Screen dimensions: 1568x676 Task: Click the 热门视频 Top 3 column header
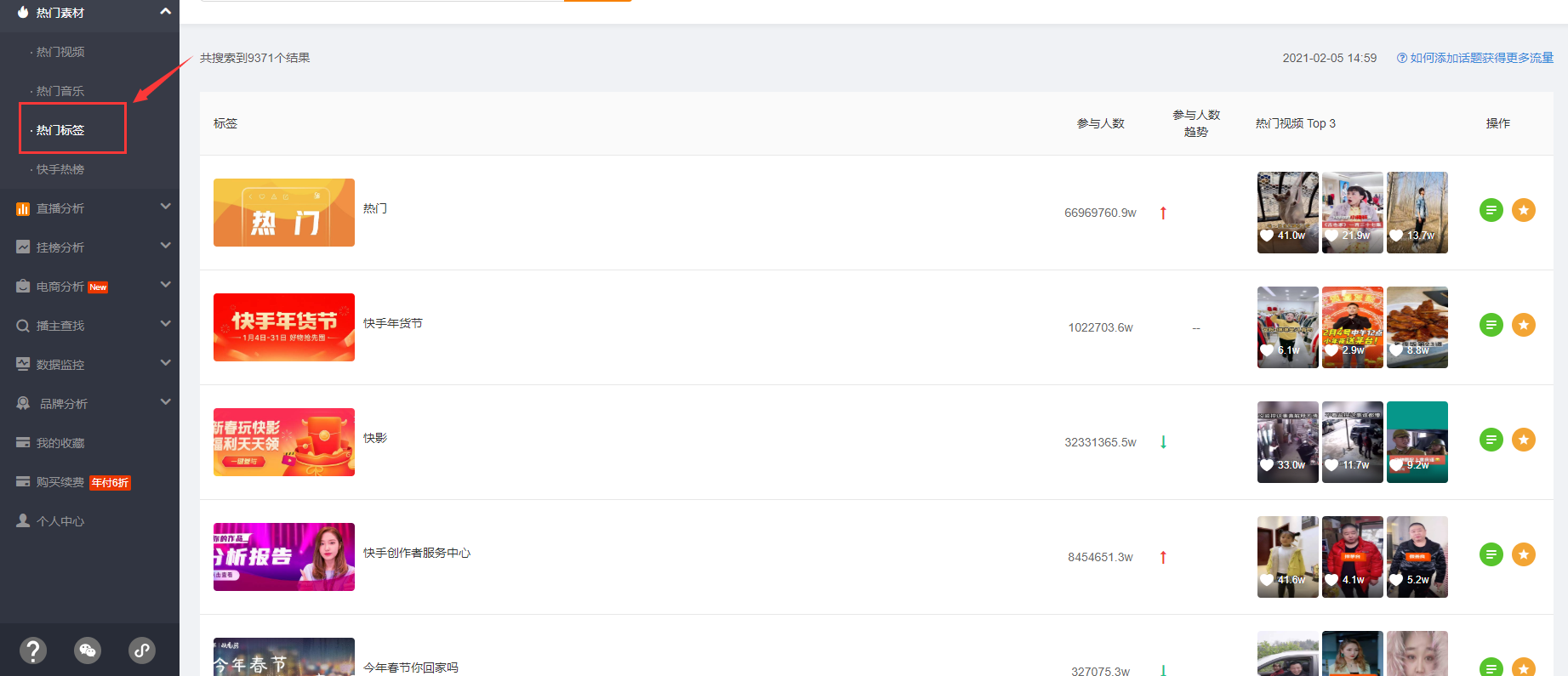click(1296, 123)
